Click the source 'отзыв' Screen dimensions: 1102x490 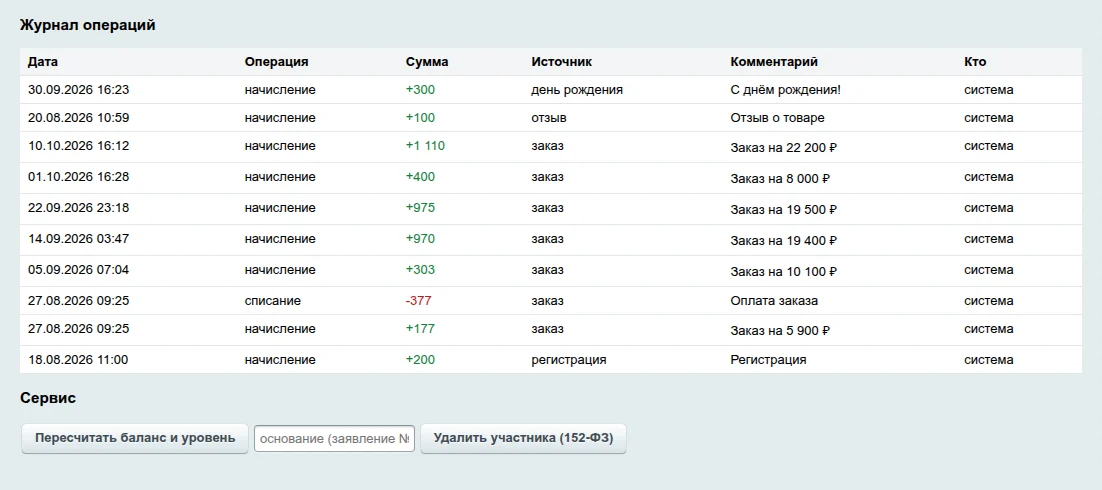coord(549,118)
